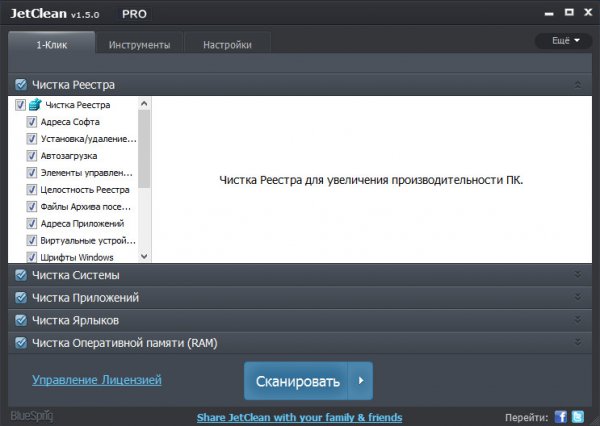Click the Чистка Ярлыков section title
This screenshot has width=600, height=426.
[x=75, y=320]
